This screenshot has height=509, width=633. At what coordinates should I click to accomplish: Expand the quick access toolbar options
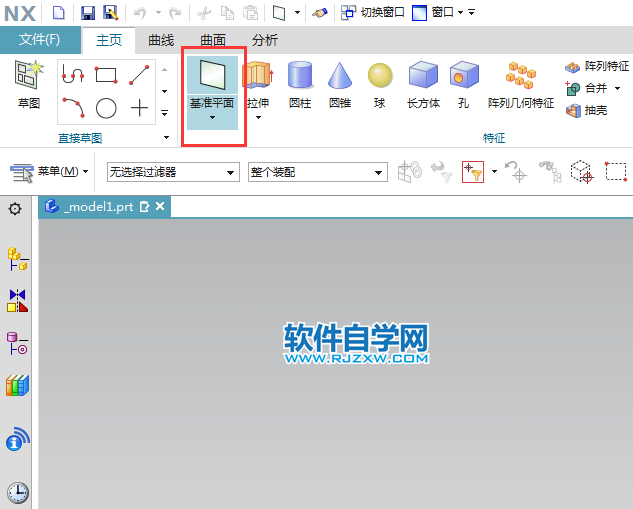[x=472, y=13]
